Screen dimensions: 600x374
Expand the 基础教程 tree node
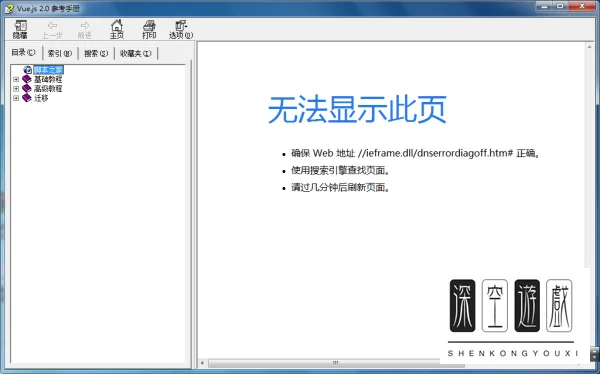point(16,79)
